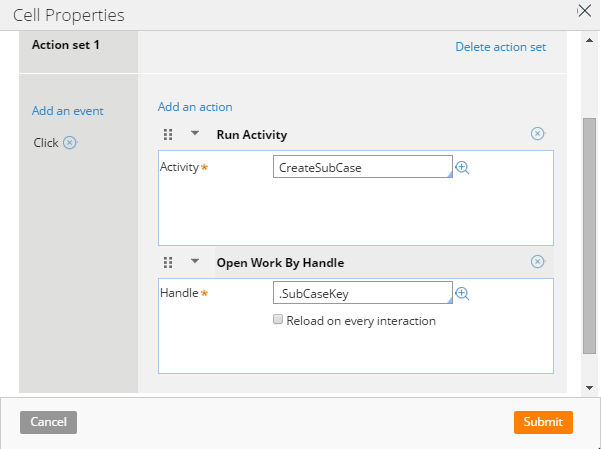
Task: Focus the Handle field containing .SubCaseKey
Action: [363, 293]
